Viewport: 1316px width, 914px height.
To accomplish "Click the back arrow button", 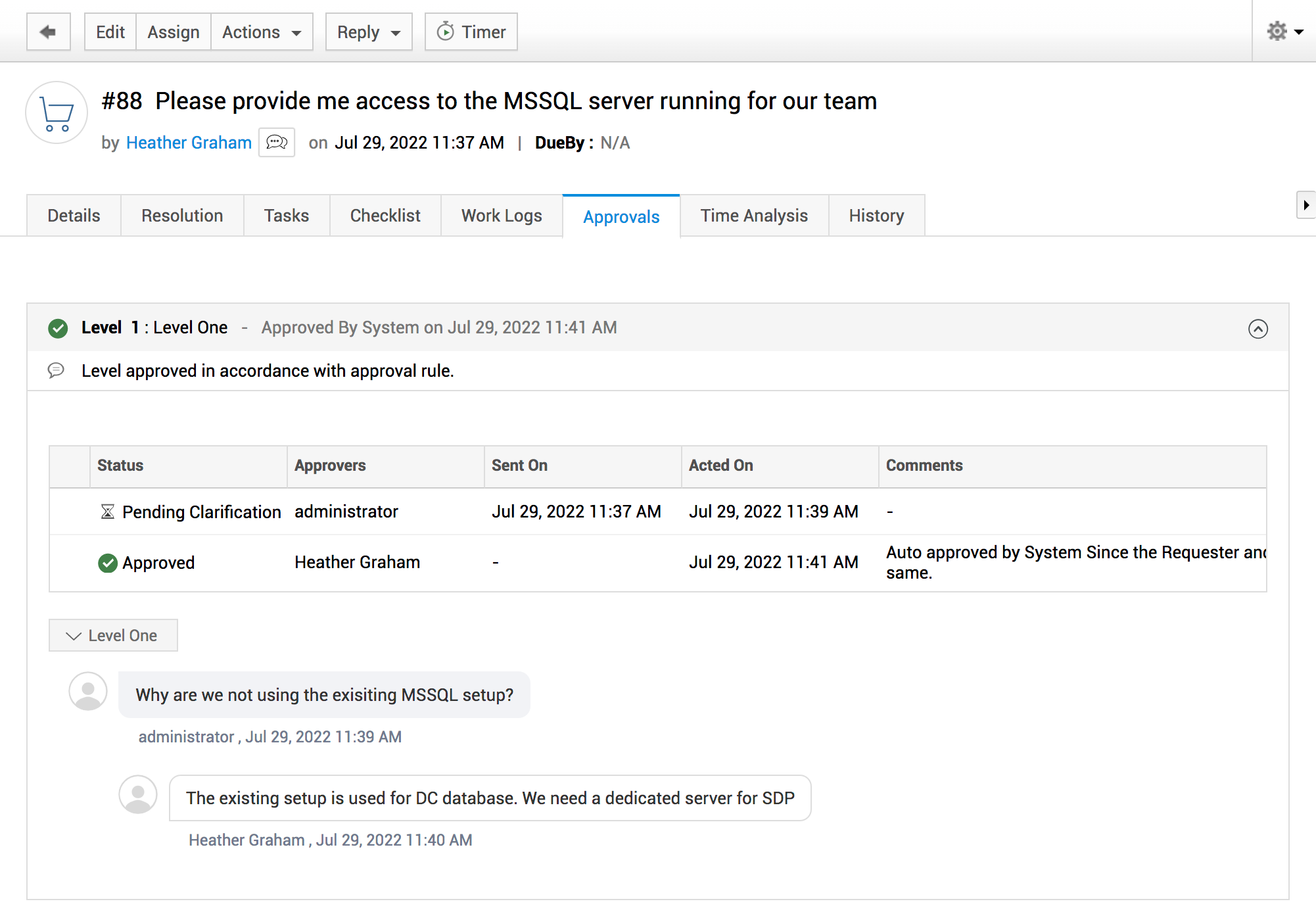I will (x=48, y=32).
